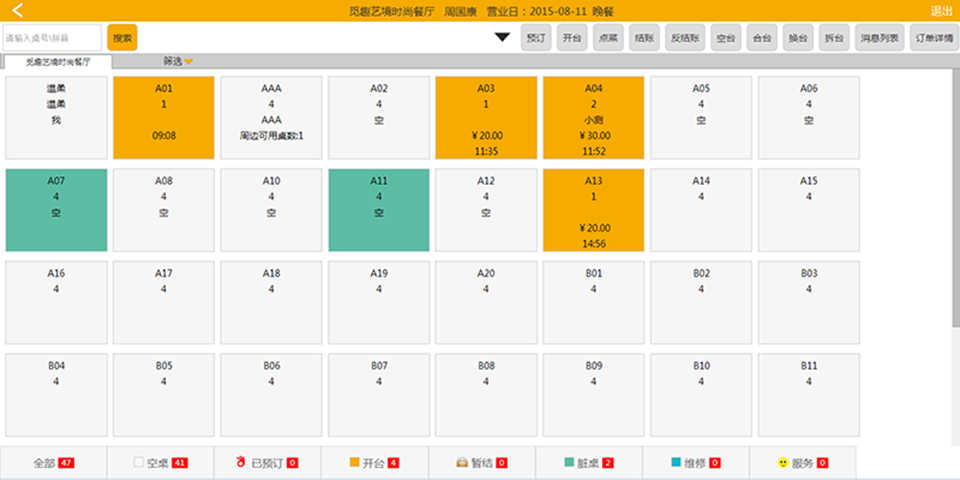Screen dimensions: 960x480
Task: Select table A15
Action: 809,210
